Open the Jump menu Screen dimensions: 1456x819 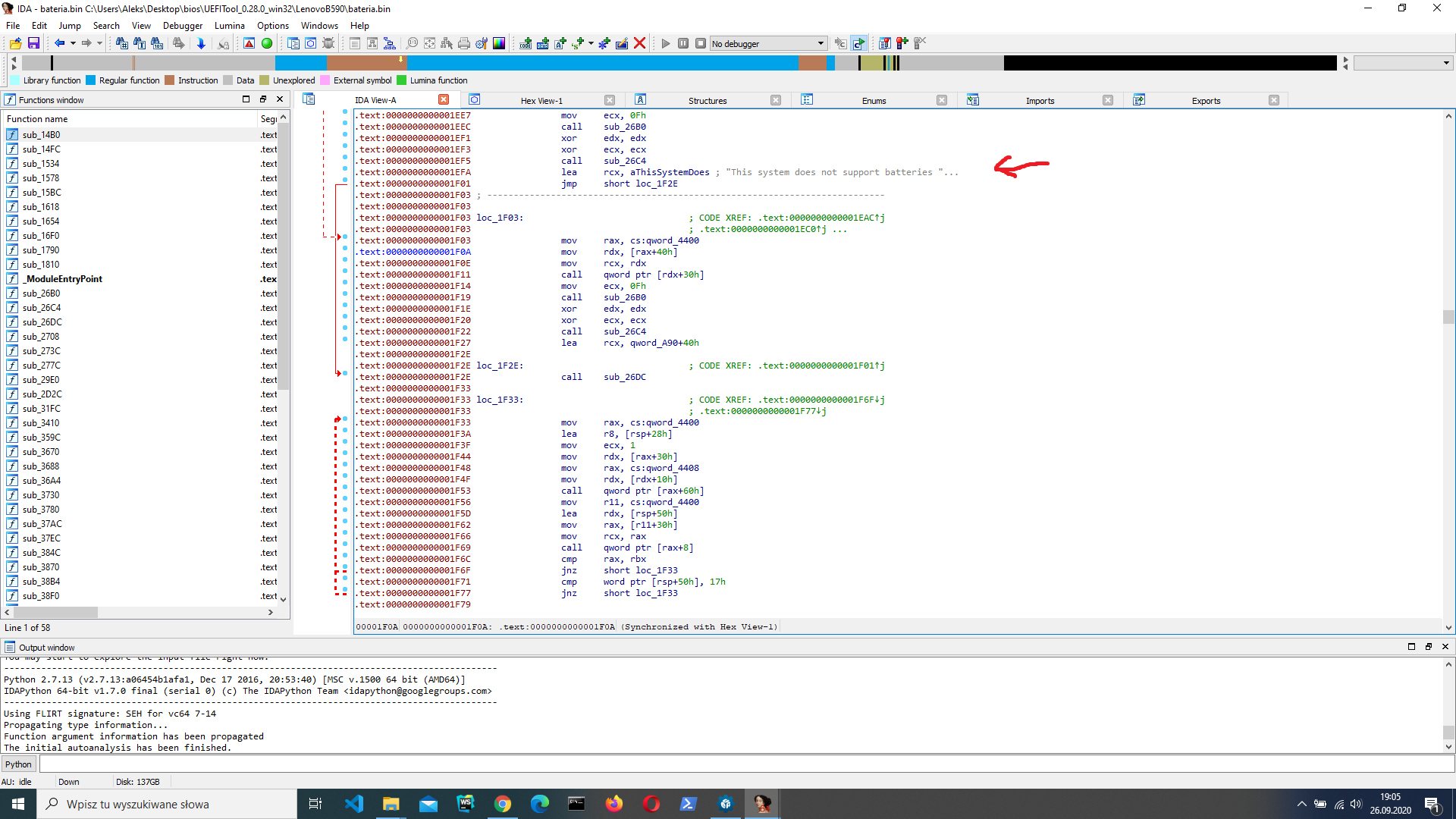coord(72,25)
